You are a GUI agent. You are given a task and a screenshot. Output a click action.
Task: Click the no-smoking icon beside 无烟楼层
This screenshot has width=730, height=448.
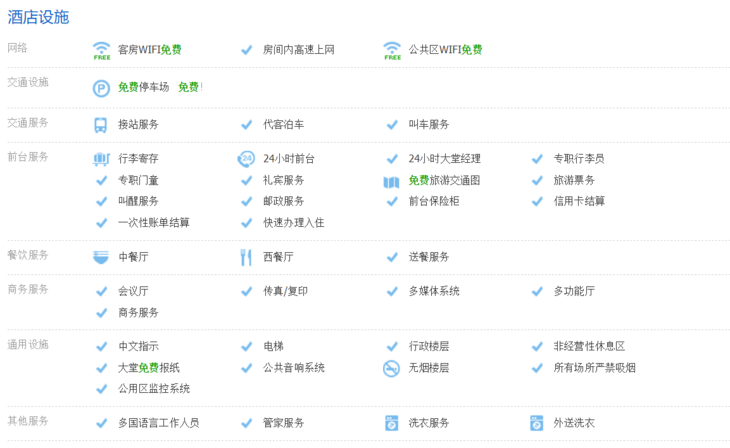(x=392, y=368)
